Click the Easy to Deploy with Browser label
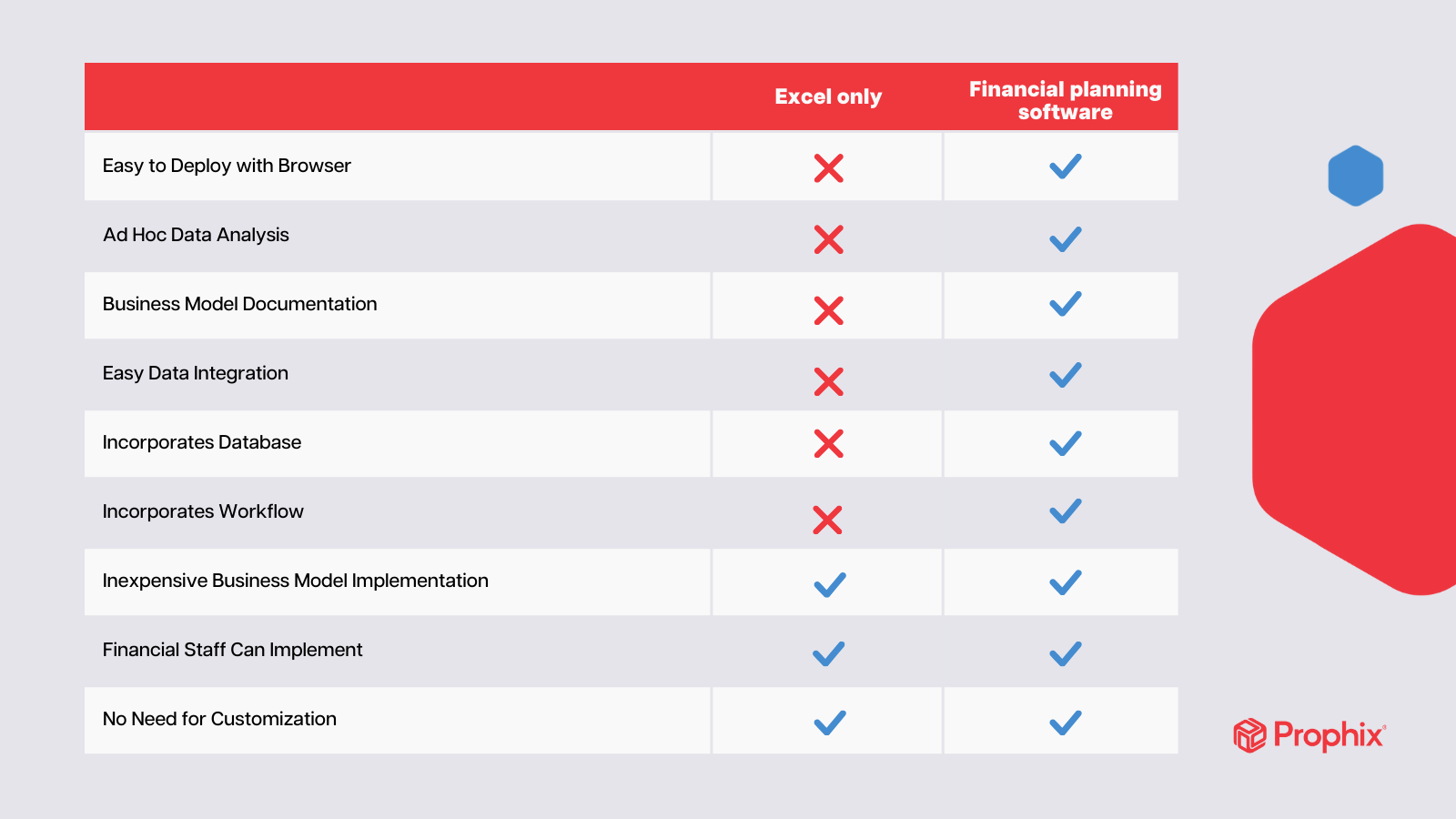The image size is (1456, 819). (x=227, y=166)
